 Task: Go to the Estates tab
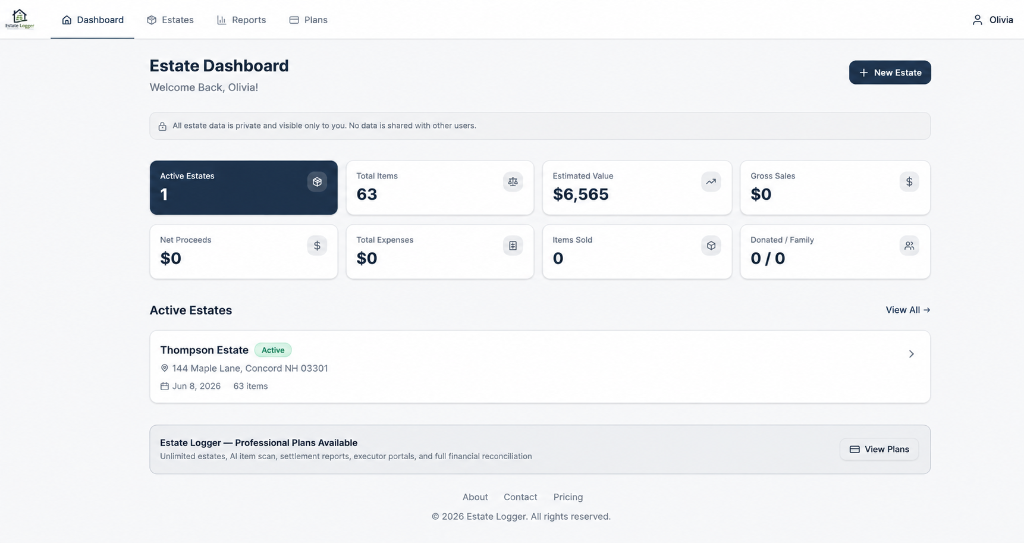[170, 20]
